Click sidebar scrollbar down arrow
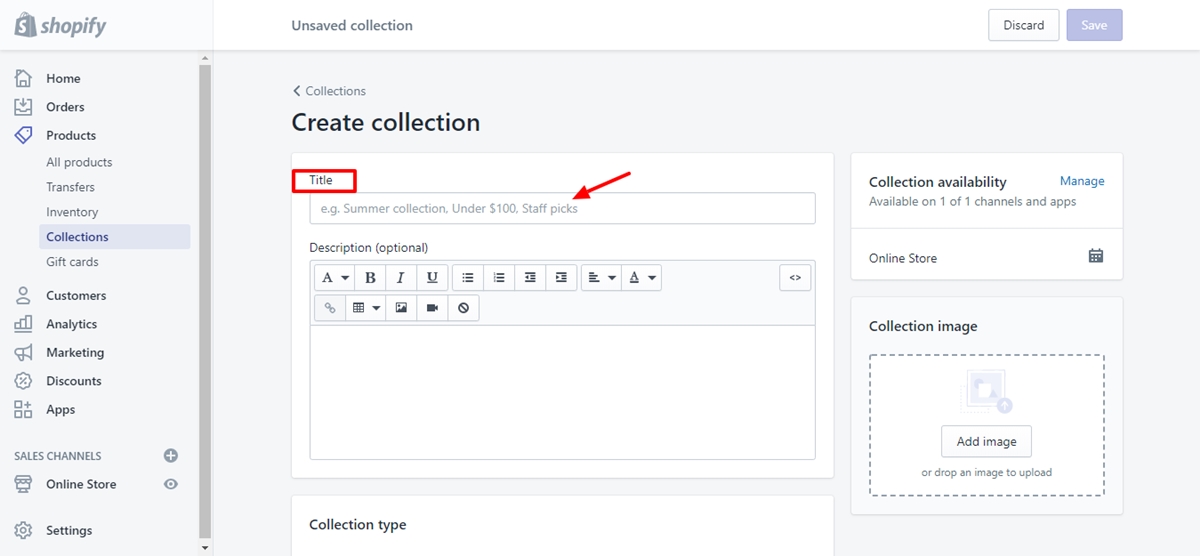Image resolution: width=1200 pixels, height=556 pixels. click(205, 548)
